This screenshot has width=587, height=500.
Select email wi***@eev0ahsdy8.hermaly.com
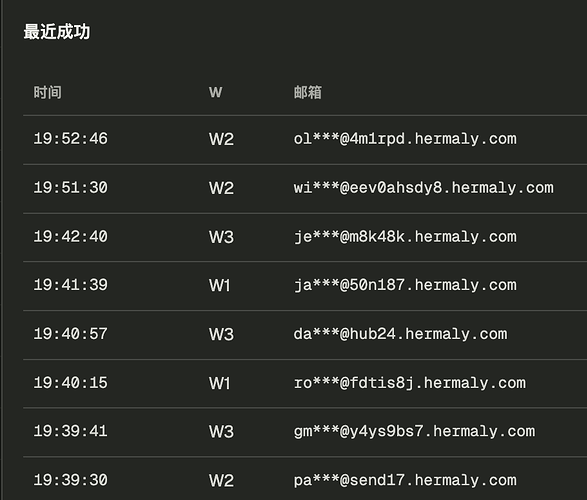click(x=423, y=188)
